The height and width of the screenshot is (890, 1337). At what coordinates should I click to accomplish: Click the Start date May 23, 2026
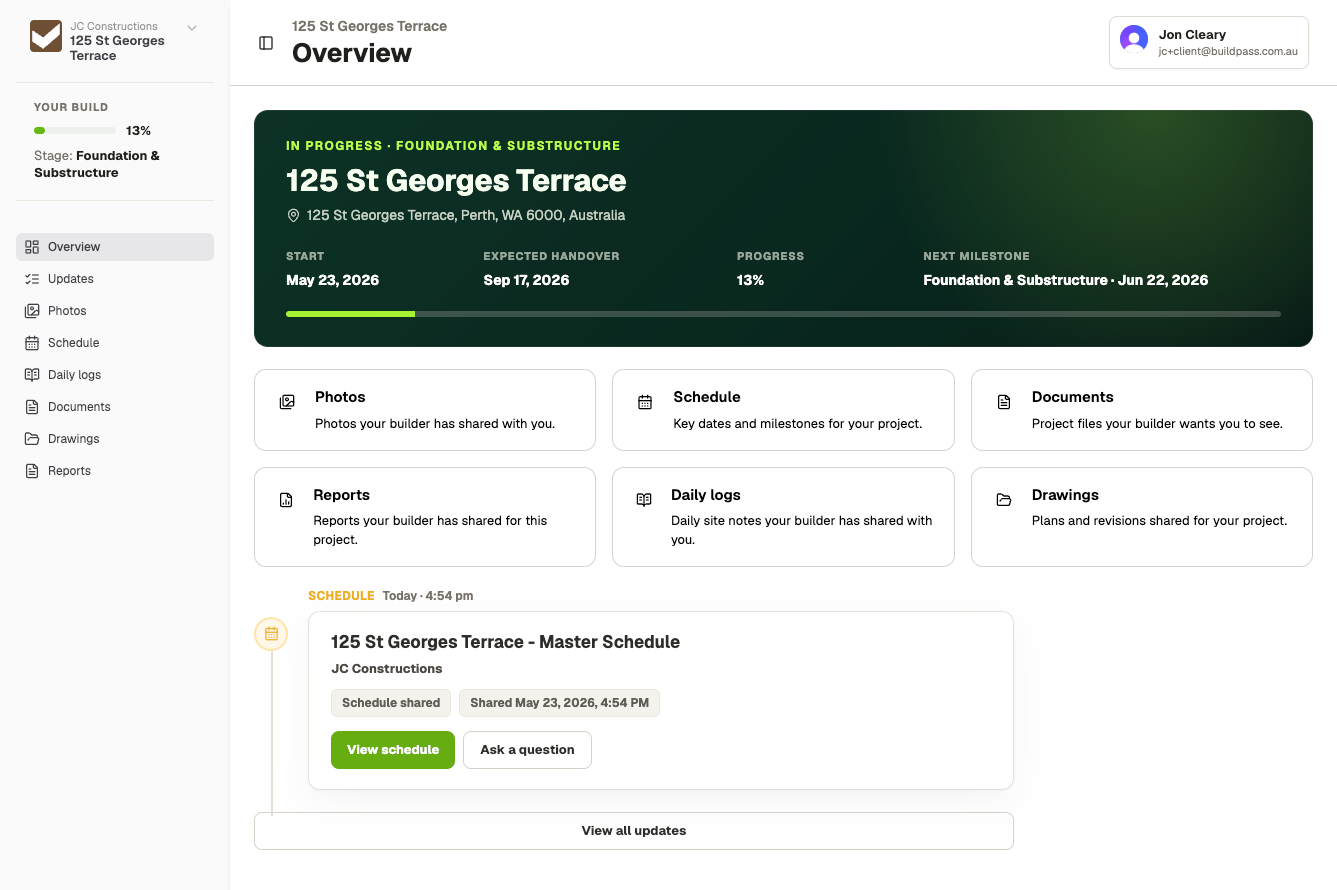point(332,281)
